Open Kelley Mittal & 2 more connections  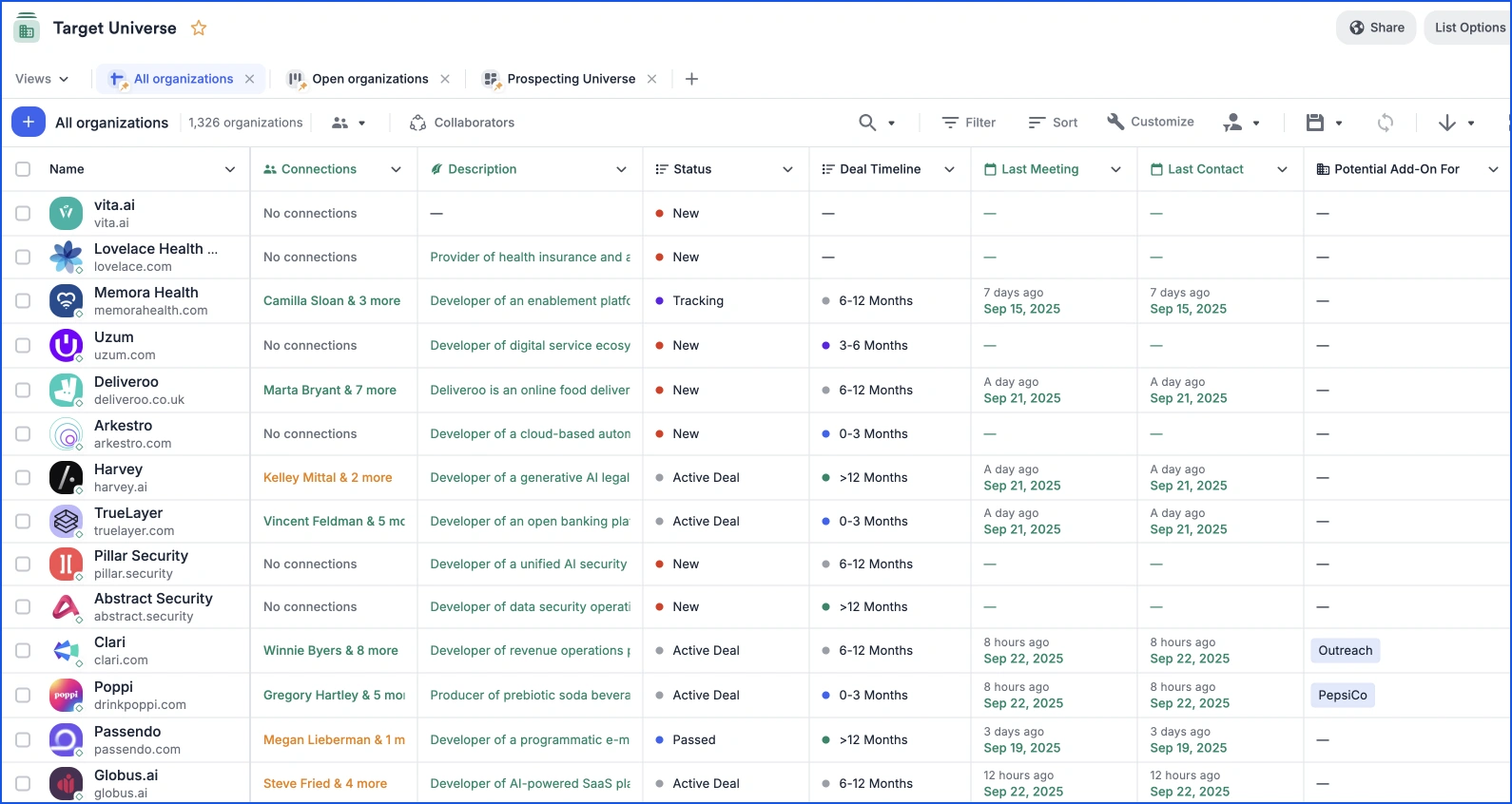(327, 477)
